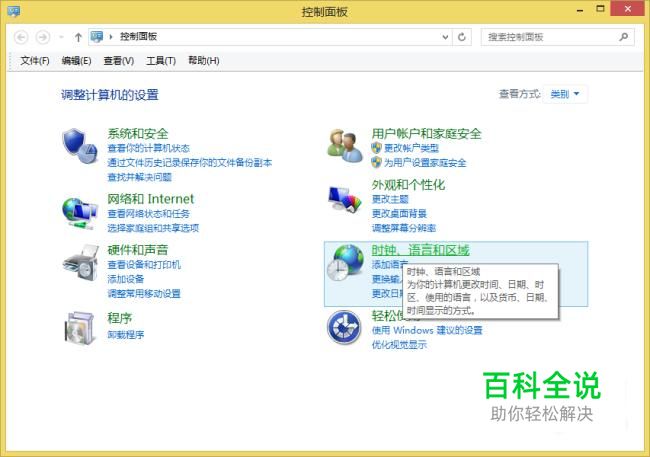This screenshot has width=650, height=457.
Task: Click the forward navigation arrow
Action: pos(43,37)
